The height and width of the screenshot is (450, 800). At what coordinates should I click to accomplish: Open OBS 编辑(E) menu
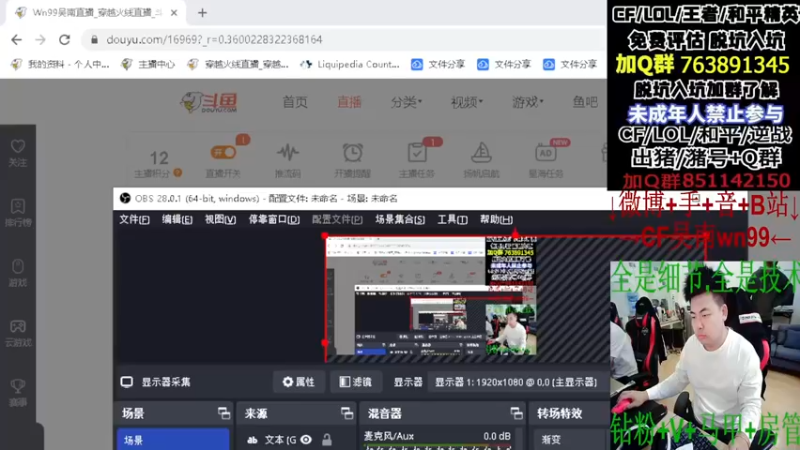pyautogui.click(x=177, y=219)
